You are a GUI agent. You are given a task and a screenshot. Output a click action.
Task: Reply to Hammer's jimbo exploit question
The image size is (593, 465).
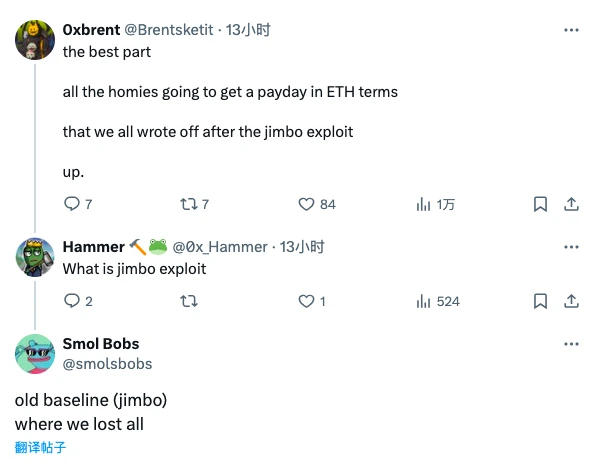(78, 301)
